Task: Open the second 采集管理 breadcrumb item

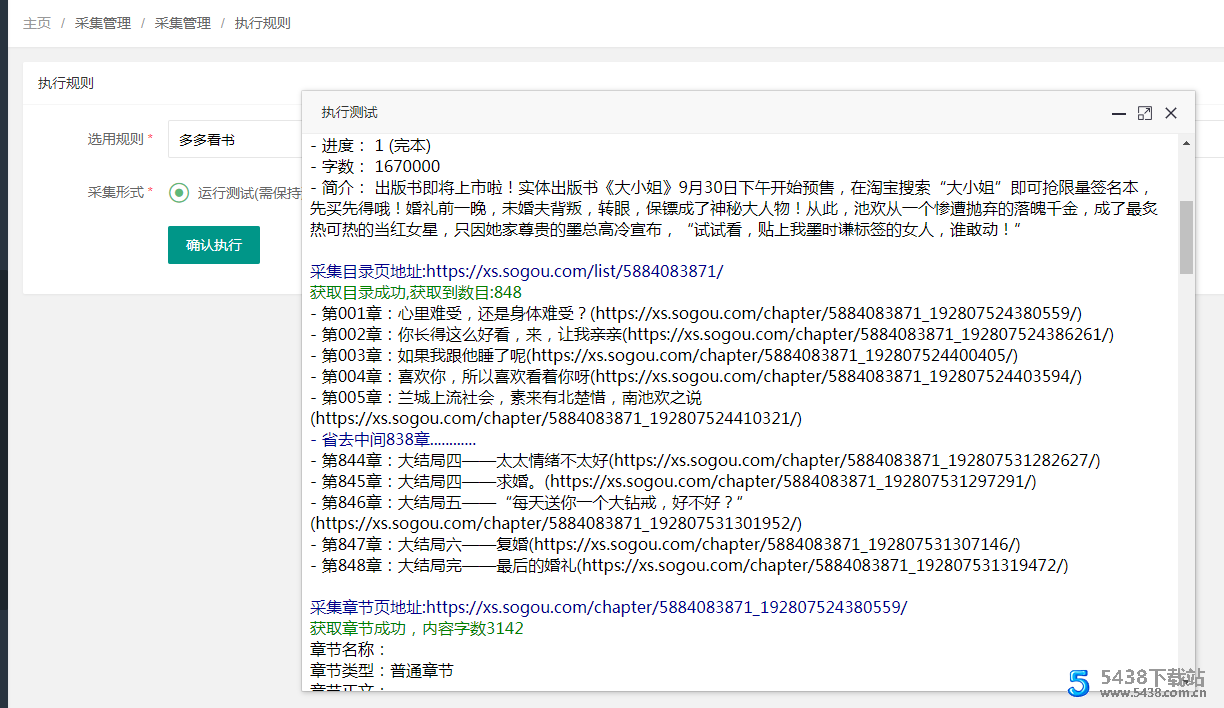Action: 182,23
